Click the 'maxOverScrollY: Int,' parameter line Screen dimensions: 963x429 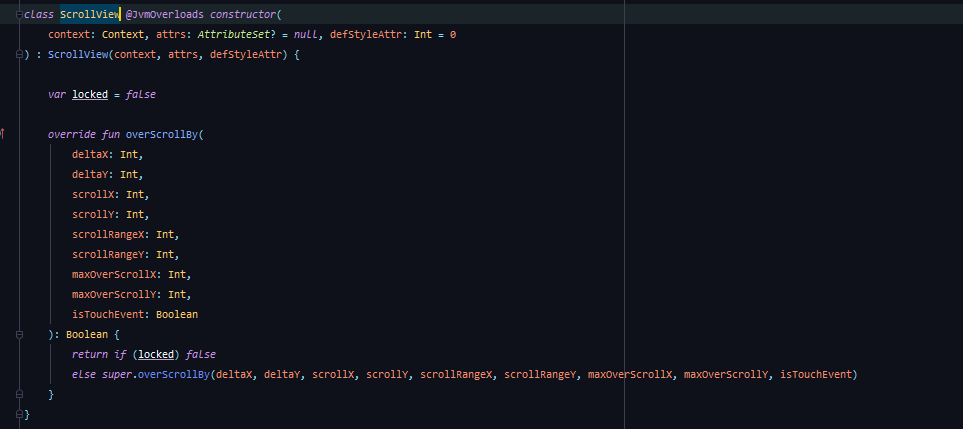[131, 295]
